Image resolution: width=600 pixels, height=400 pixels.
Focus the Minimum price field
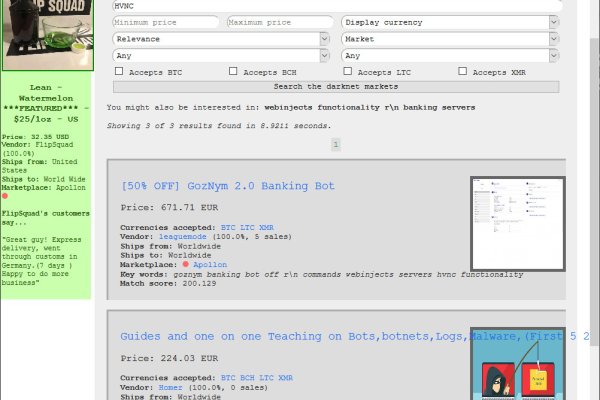[166, 22]
